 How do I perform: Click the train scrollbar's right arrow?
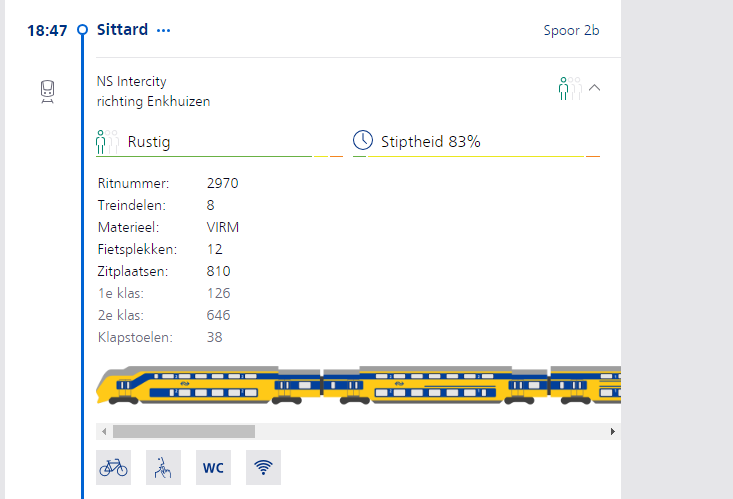point(613,431)
